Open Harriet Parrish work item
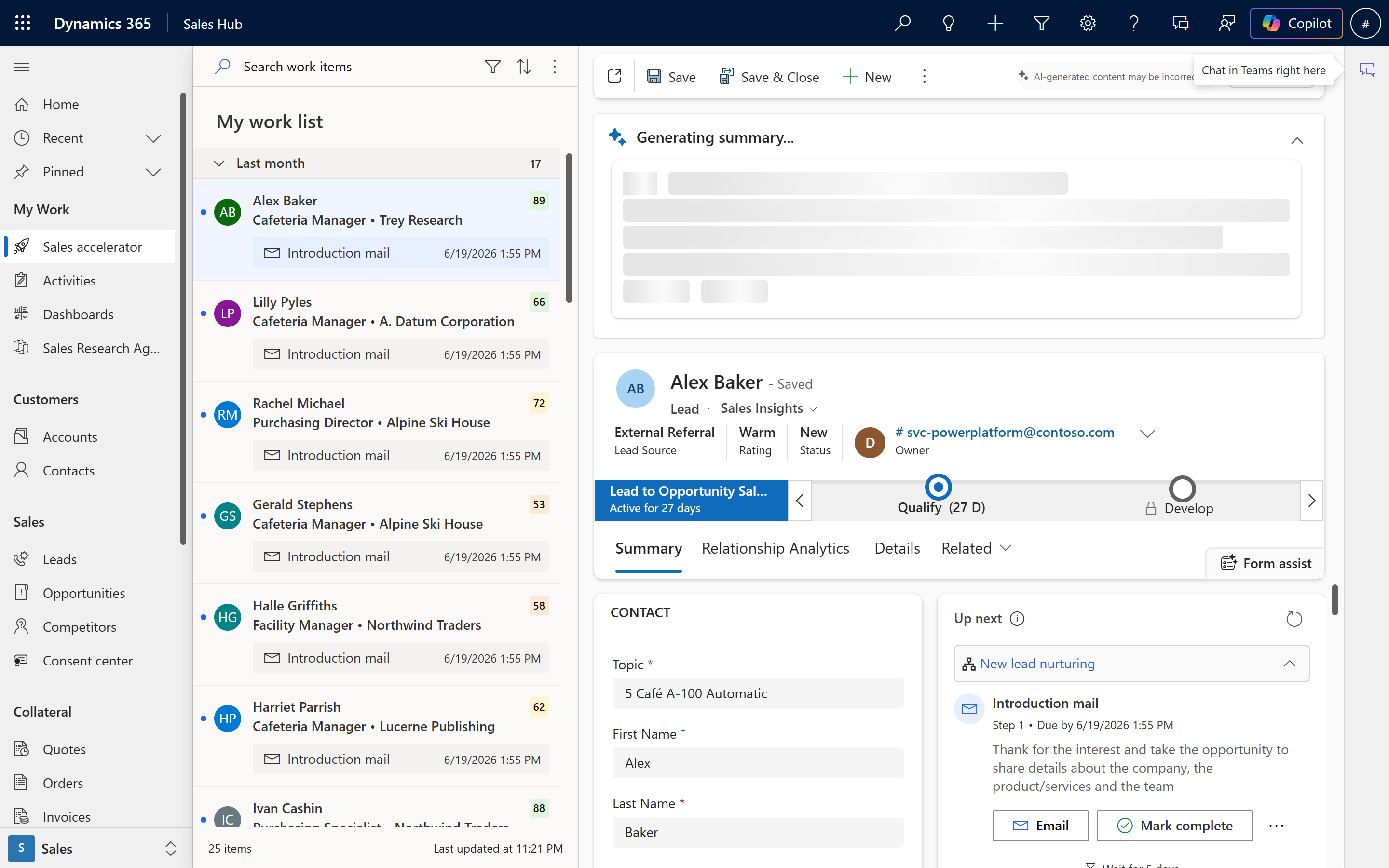This screenshot has width=1389, height=868. pos(377,736)
